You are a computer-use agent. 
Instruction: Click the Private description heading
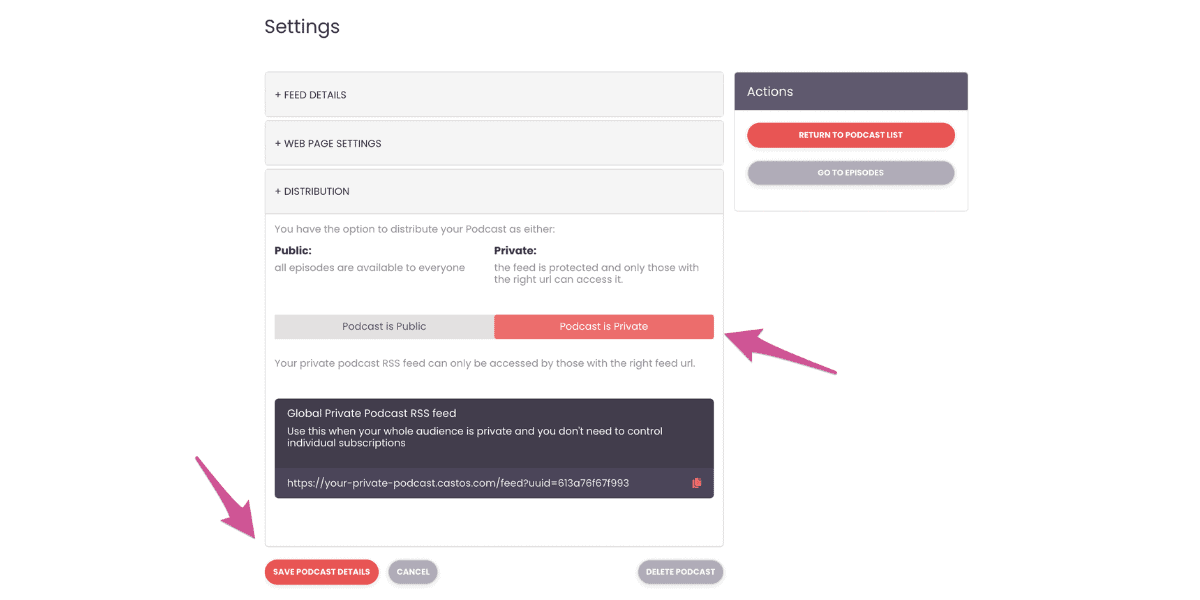click(515, 251)
